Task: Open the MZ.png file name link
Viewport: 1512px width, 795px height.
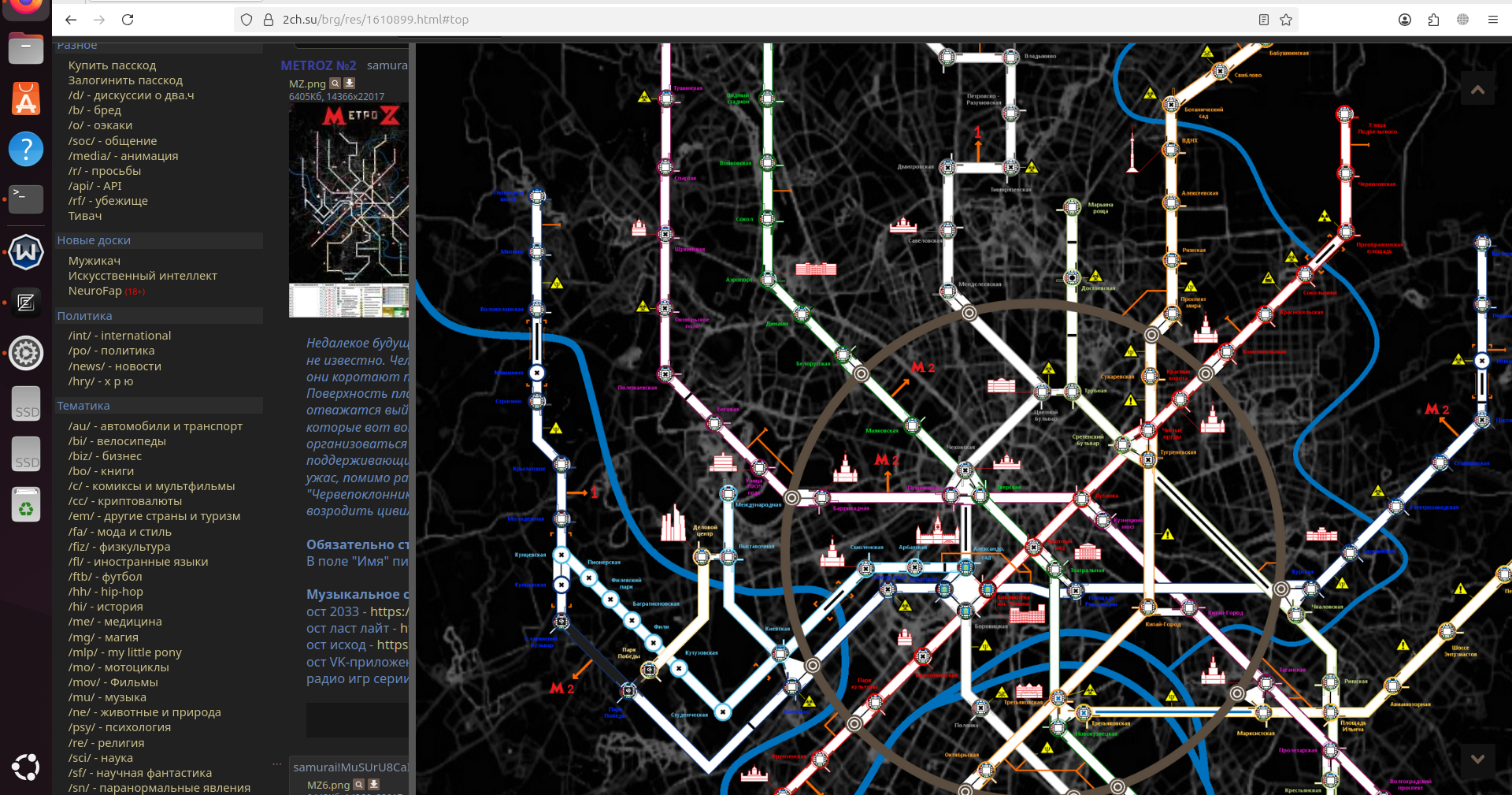Action: point(307,84)
